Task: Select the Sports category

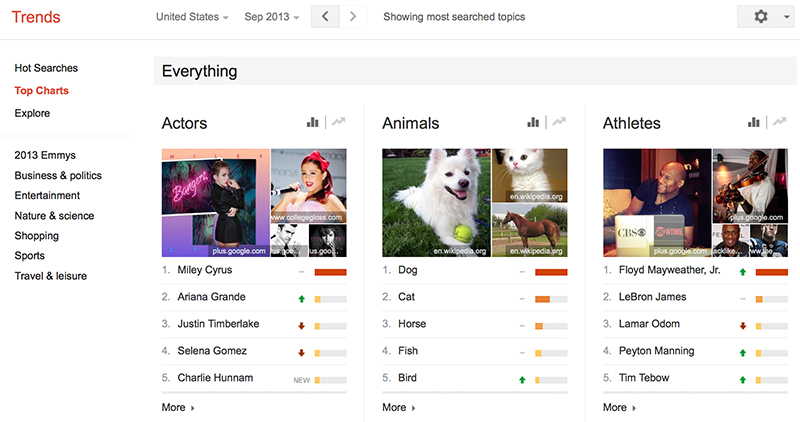Action: pos(30,256)
